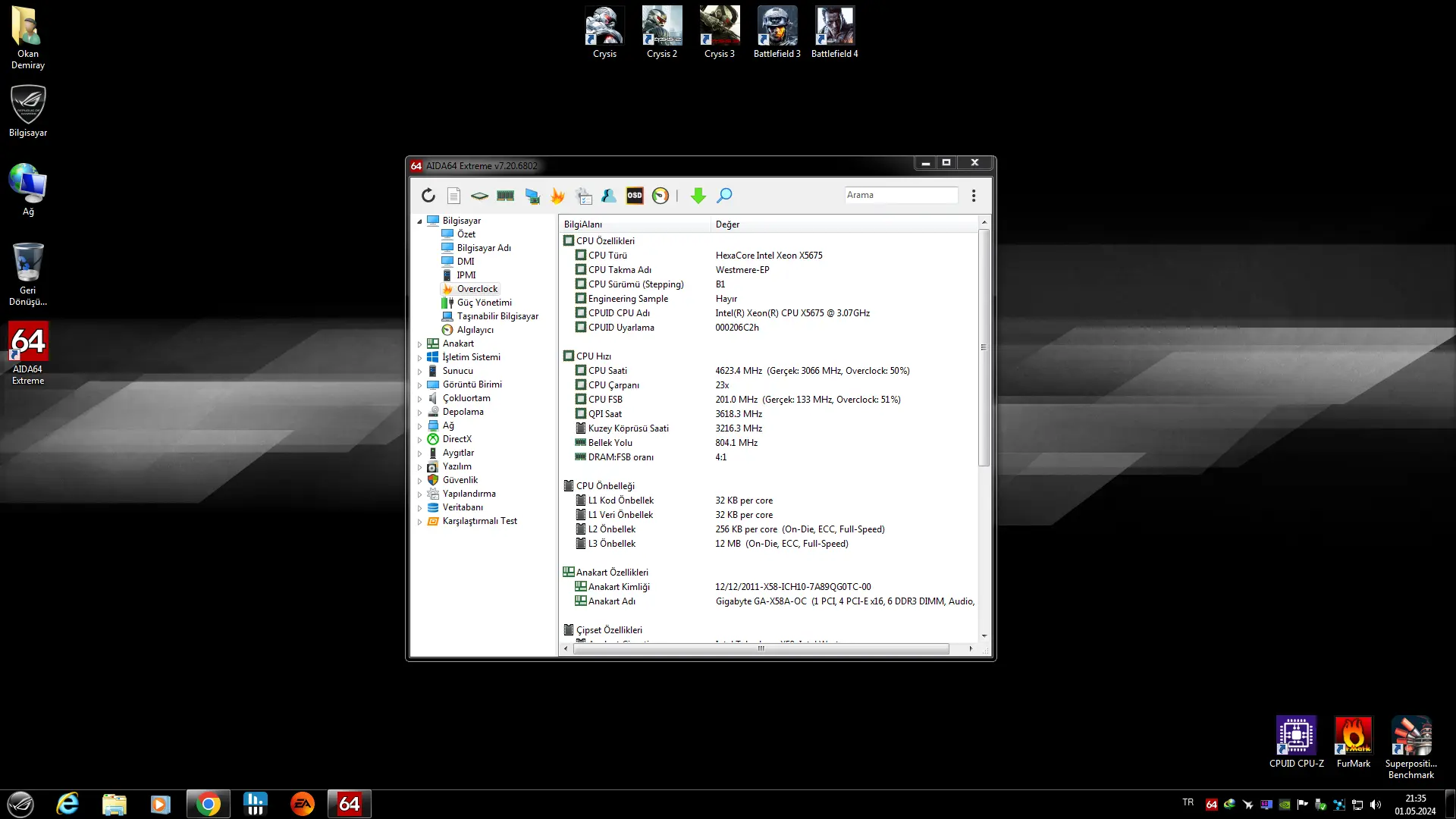The height and width of the screenshot is (819, 1456).
Task: Expand the Sunucu tree node
Action: pos(419,371)
